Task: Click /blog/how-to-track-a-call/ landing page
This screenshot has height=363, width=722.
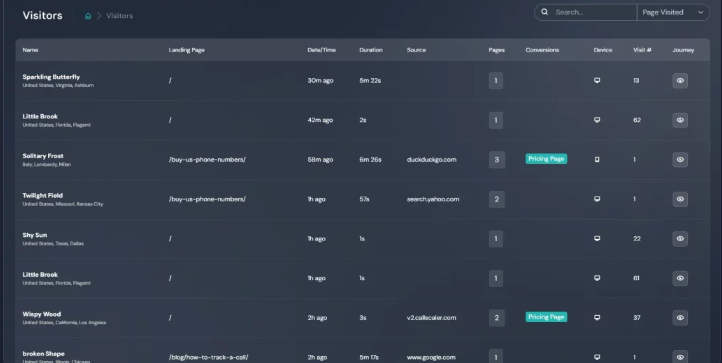Action: [x=209, y=357]
